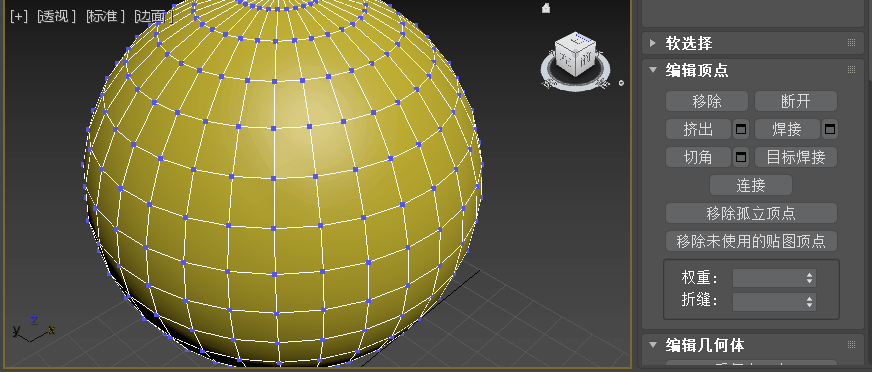Click the ViewCube home icon
Image resolution: width=872 pixels, height=372 pixels.
[546, 8]
